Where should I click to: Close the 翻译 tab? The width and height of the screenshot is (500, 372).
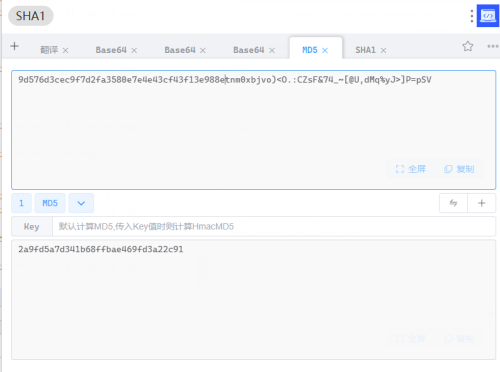(x=65, y=50)
